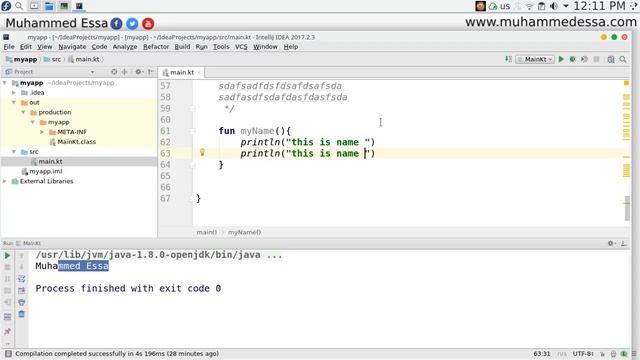640x360 pixels.
Task: Open Project panel gear settings
Action: coord(139,72)
